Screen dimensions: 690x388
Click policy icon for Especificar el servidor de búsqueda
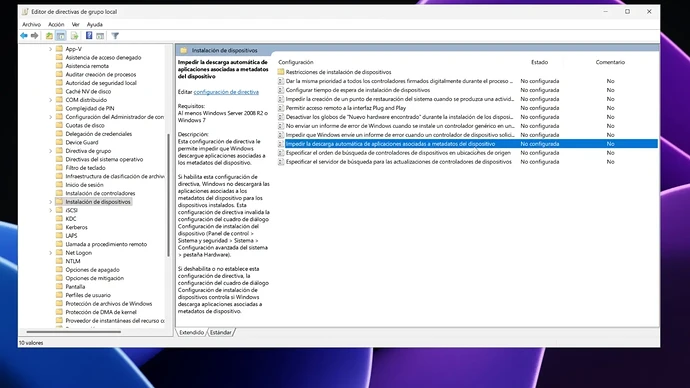tap(281, 161)
